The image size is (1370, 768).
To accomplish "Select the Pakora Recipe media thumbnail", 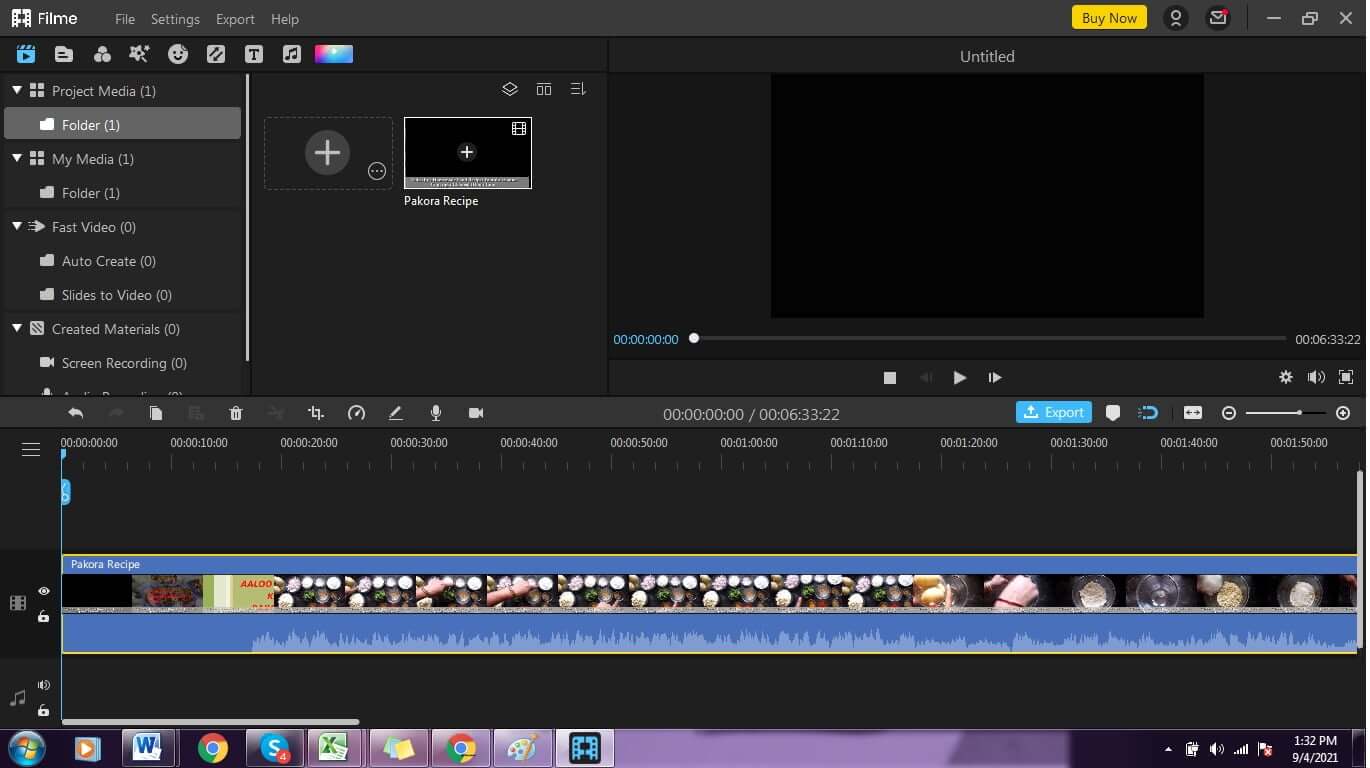I will 467,153.
